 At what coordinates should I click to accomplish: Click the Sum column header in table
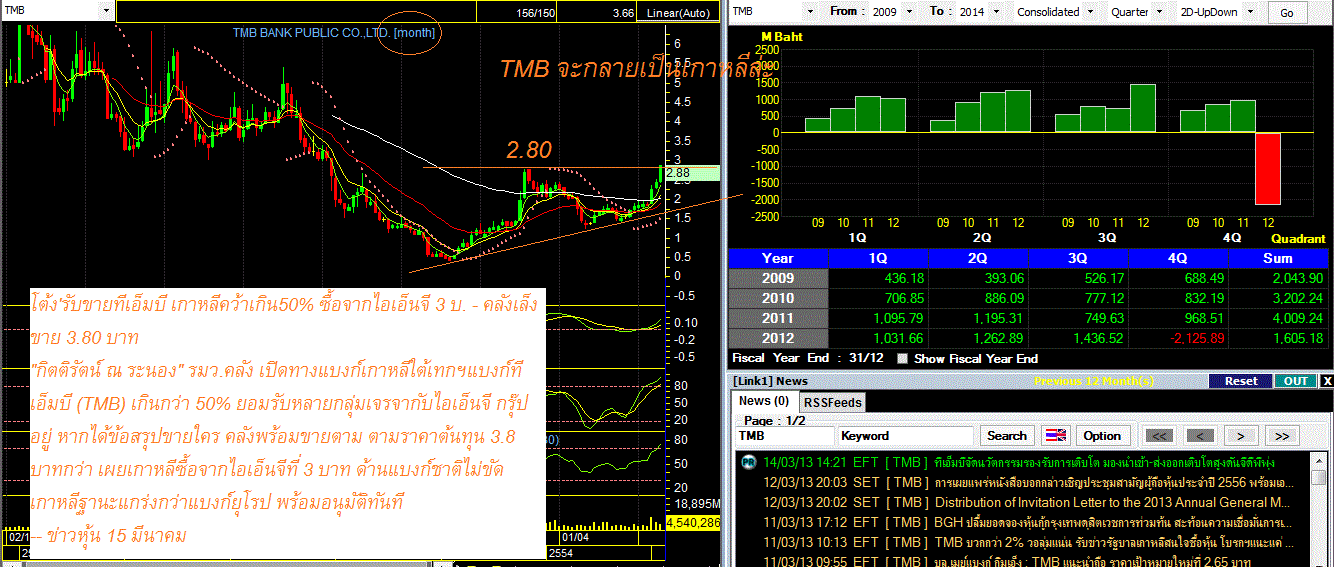[1279, 258]
